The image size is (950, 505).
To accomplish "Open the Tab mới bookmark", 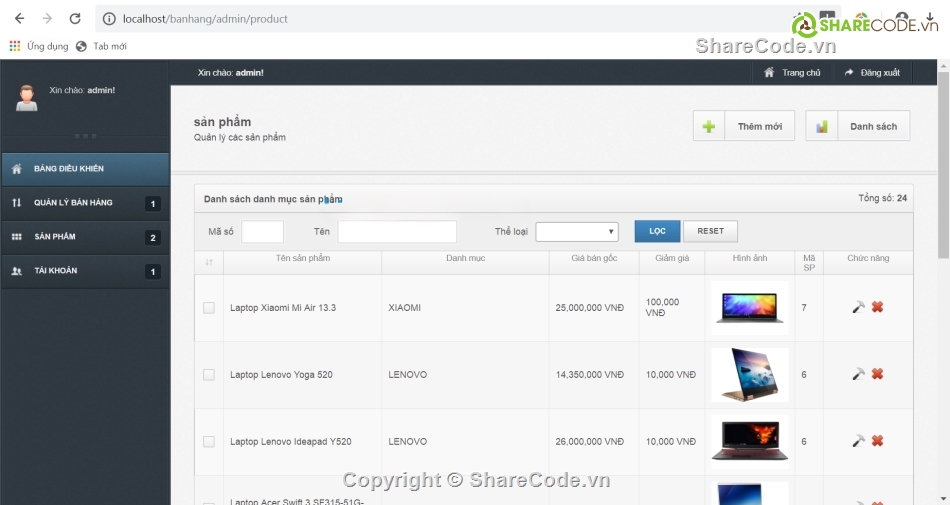I will pyautogui.click(x=102, y=46).
